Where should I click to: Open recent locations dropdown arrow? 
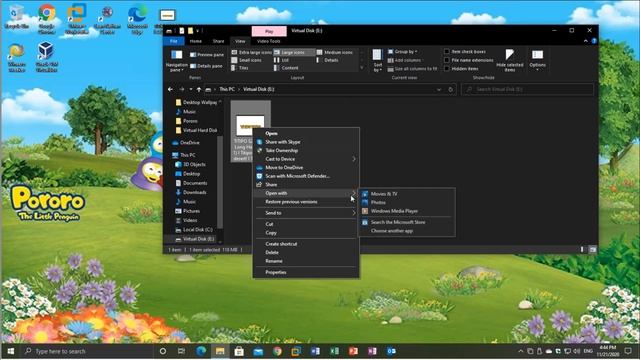pyautogui.click(x=191, y=89)
